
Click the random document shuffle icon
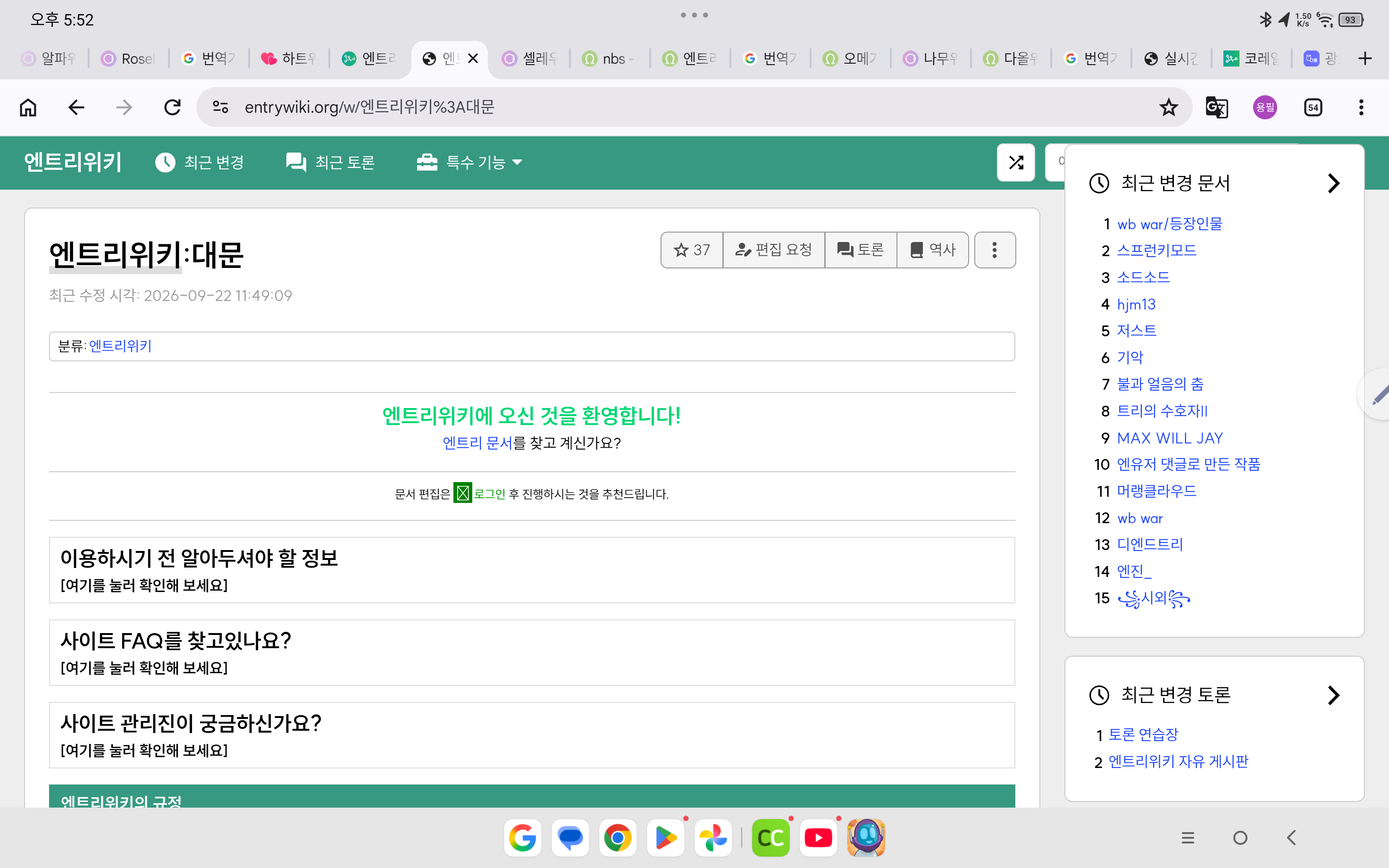(1016, 162)
